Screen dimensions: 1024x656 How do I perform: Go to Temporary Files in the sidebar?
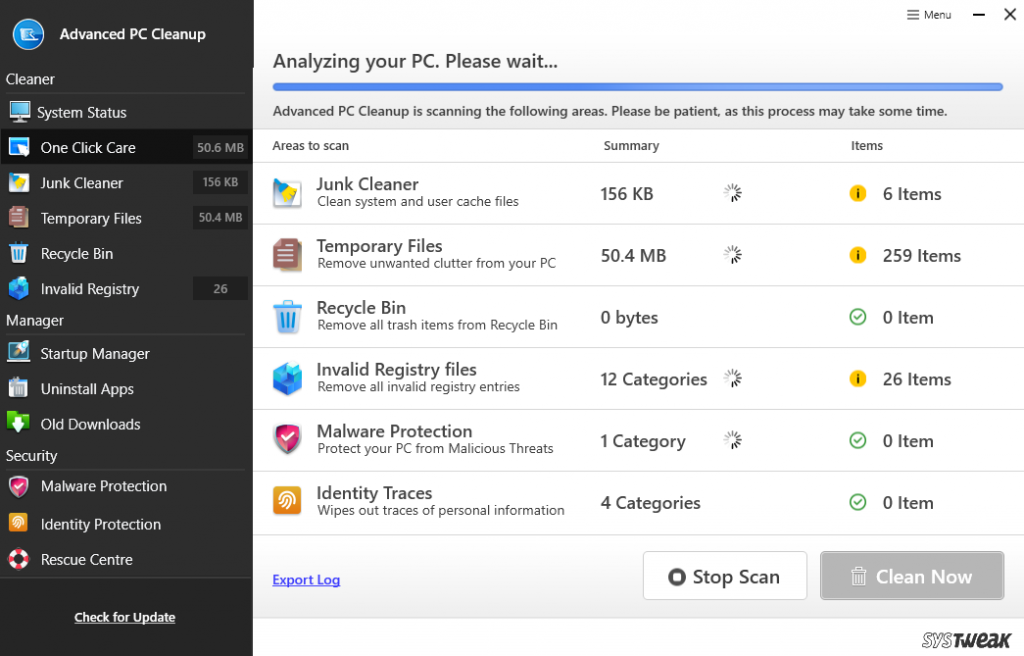tap(126, 218)
